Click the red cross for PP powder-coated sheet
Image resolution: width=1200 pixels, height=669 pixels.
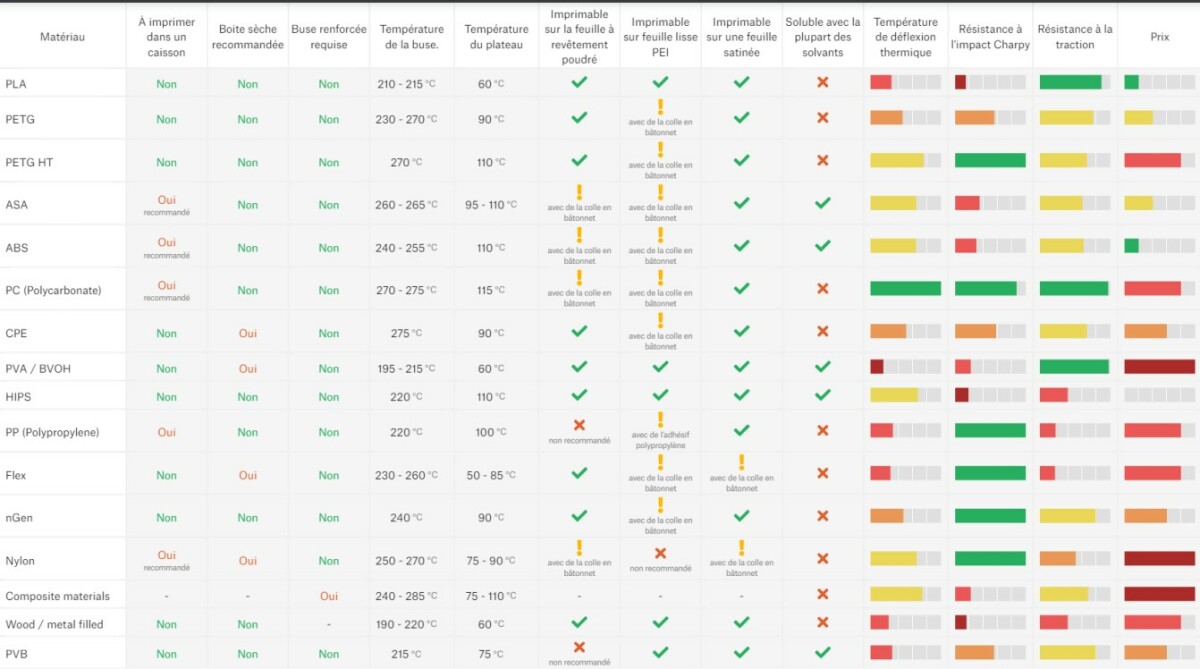coord(579,425)
